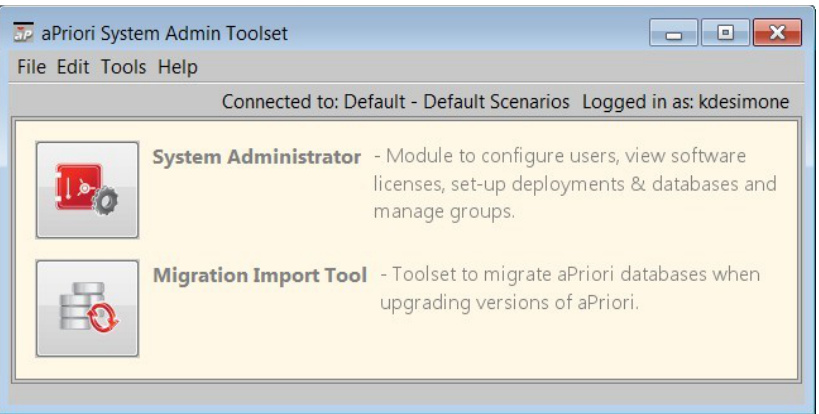This screenshot has height=414, width=819.
Task: Click the empty menu bar area right of Help
Action: click(x=500, y=67)
